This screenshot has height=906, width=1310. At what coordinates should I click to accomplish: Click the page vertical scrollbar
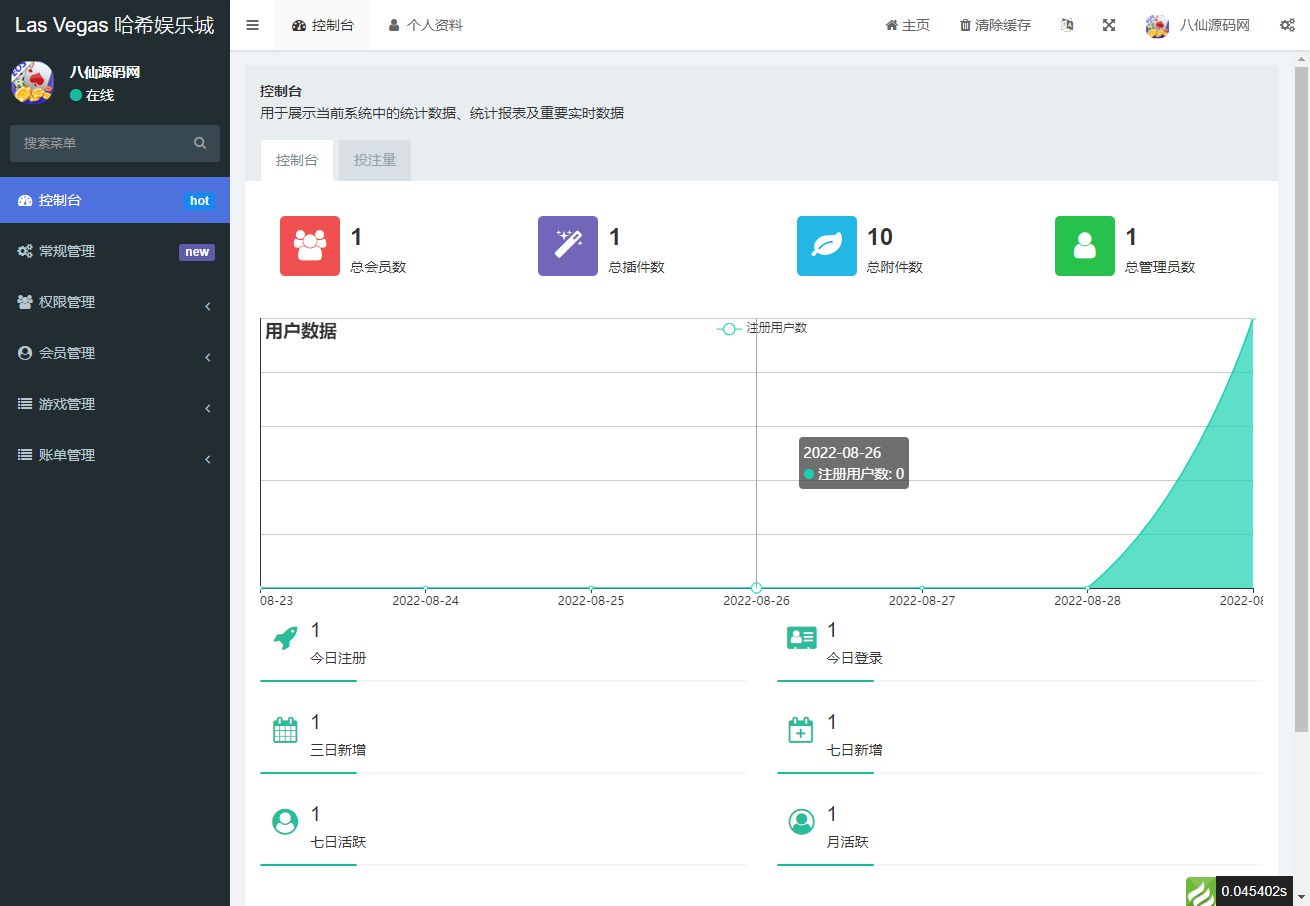coord(1301,400)
